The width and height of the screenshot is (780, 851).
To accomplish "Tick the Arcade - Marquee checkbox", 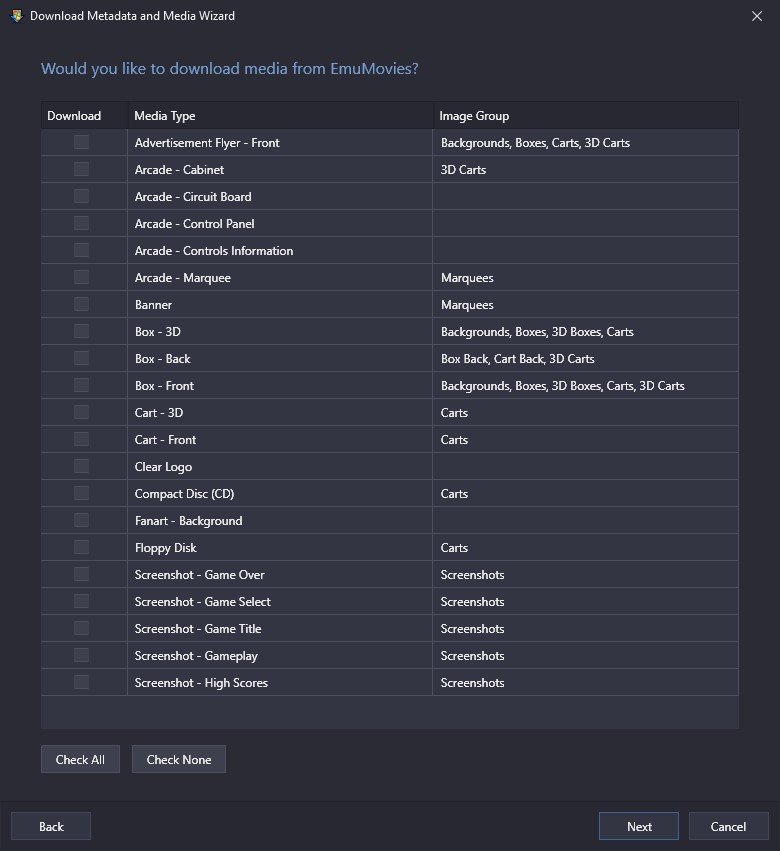I will (81, 277).
